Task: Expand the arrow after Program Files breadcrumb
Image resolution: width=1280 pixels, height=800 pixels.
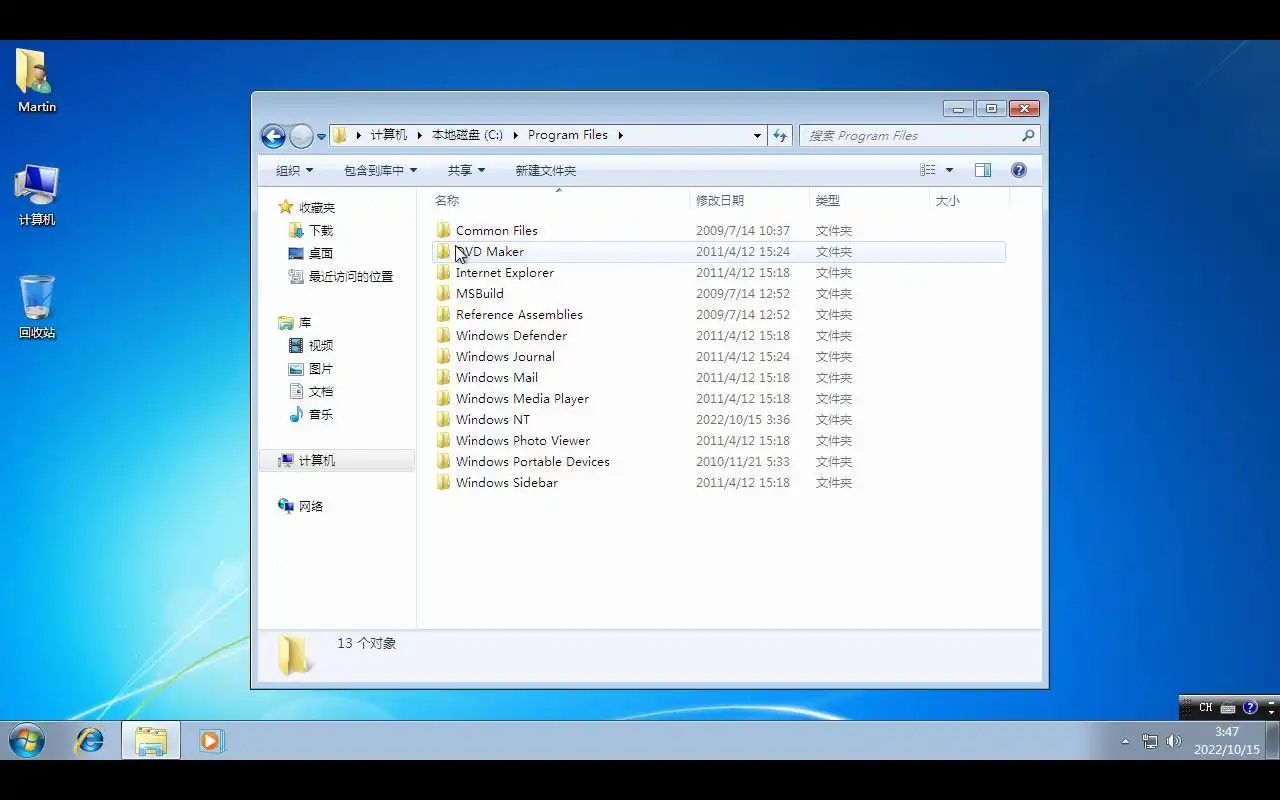Action: [620, 135]
